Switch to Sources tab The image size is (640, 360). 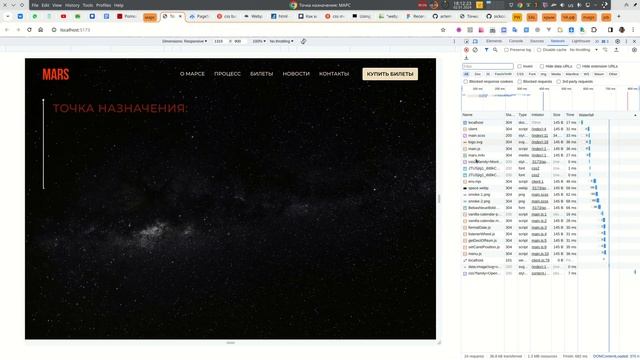(x=537, y=41)
